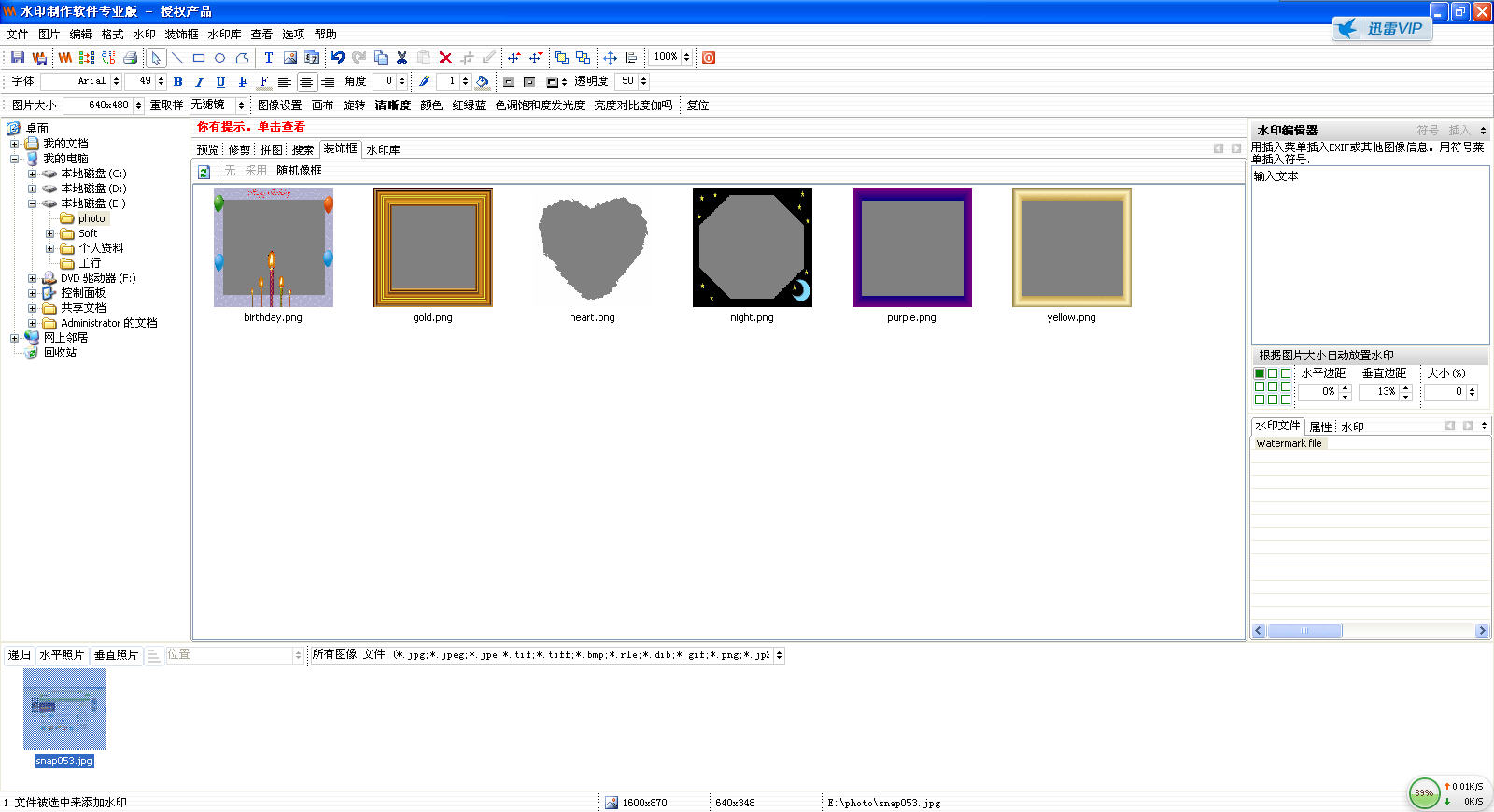Choose the ellipse shape tool
The image size is (1494, 812).
tap(220, 58)
